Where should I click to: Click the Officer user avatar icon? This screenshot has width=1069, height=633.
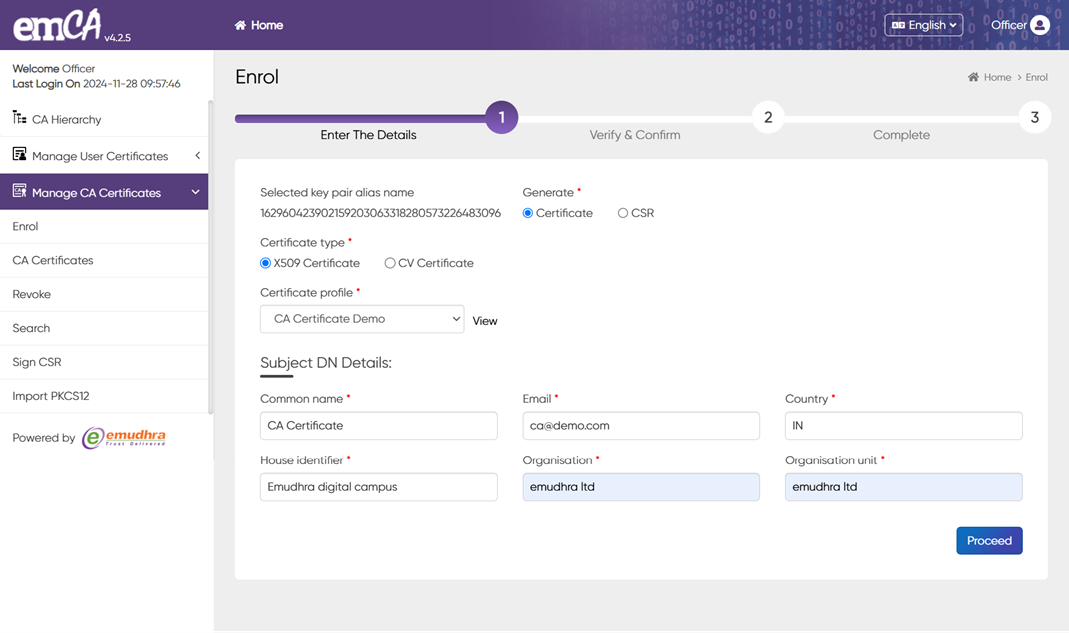(1040, 25)
